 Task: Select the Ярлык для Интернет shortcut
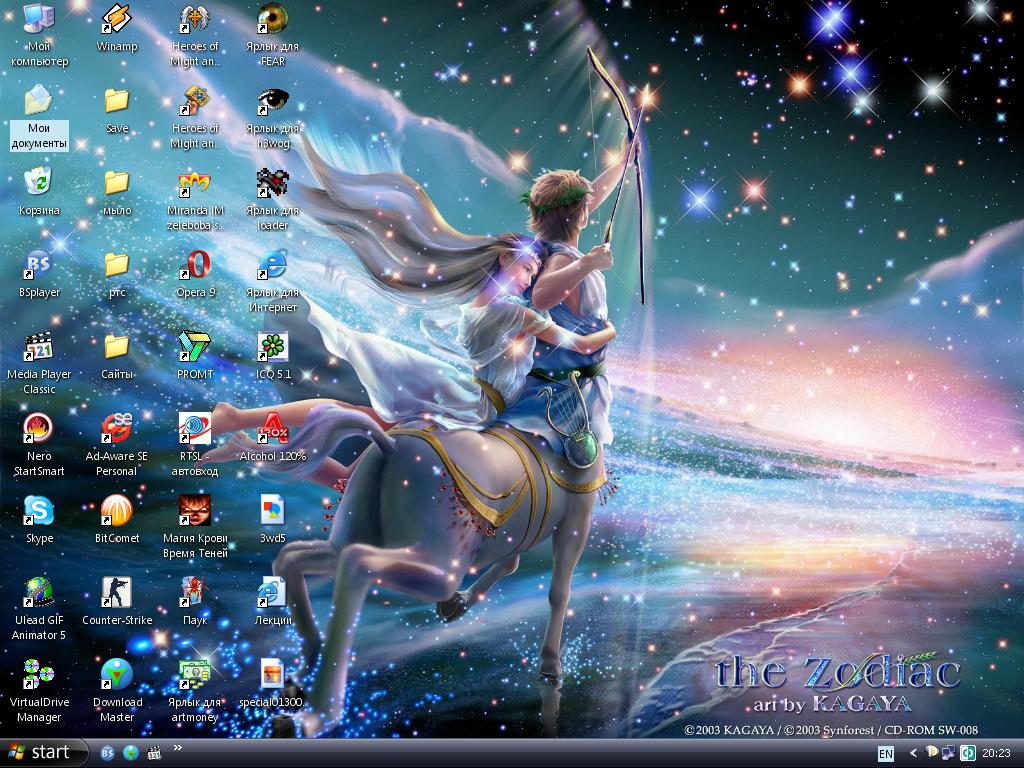[272, 281]
